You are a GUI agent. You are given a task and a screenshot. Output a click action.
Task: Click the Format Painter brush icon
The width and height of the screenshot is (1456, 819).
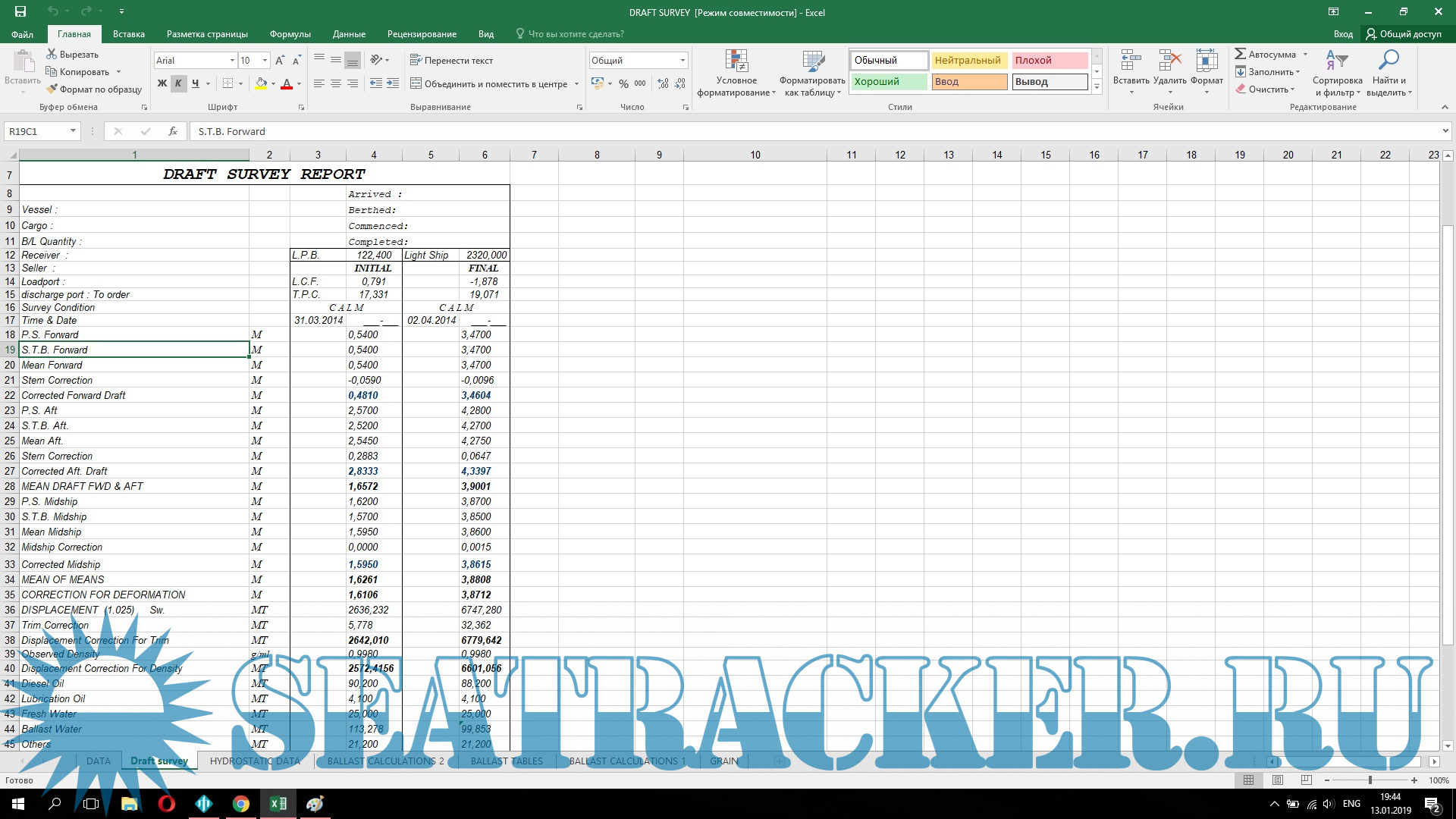click(52, 89)
